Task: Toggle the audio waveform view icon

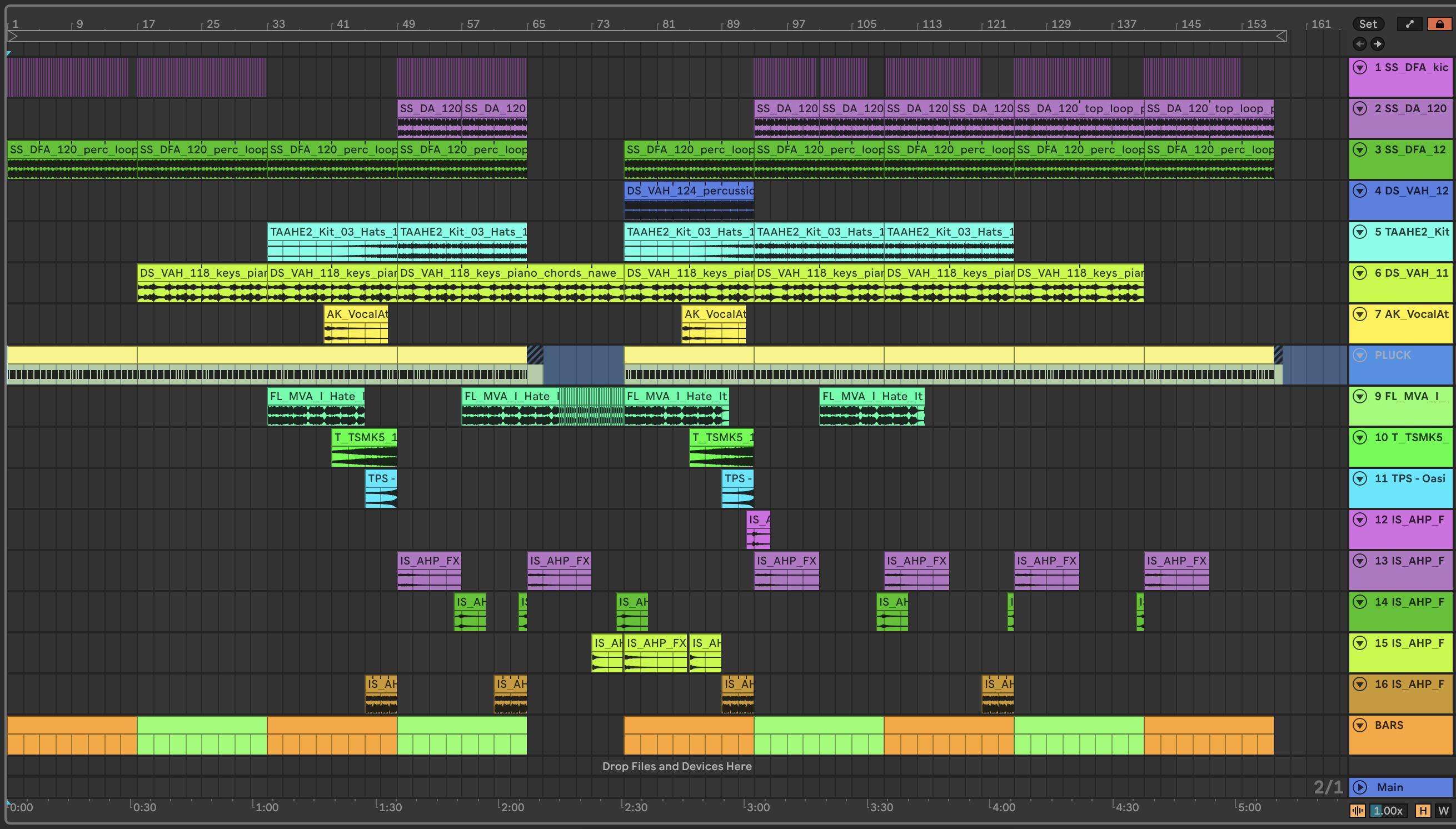Action: (x=1358, y=810)
